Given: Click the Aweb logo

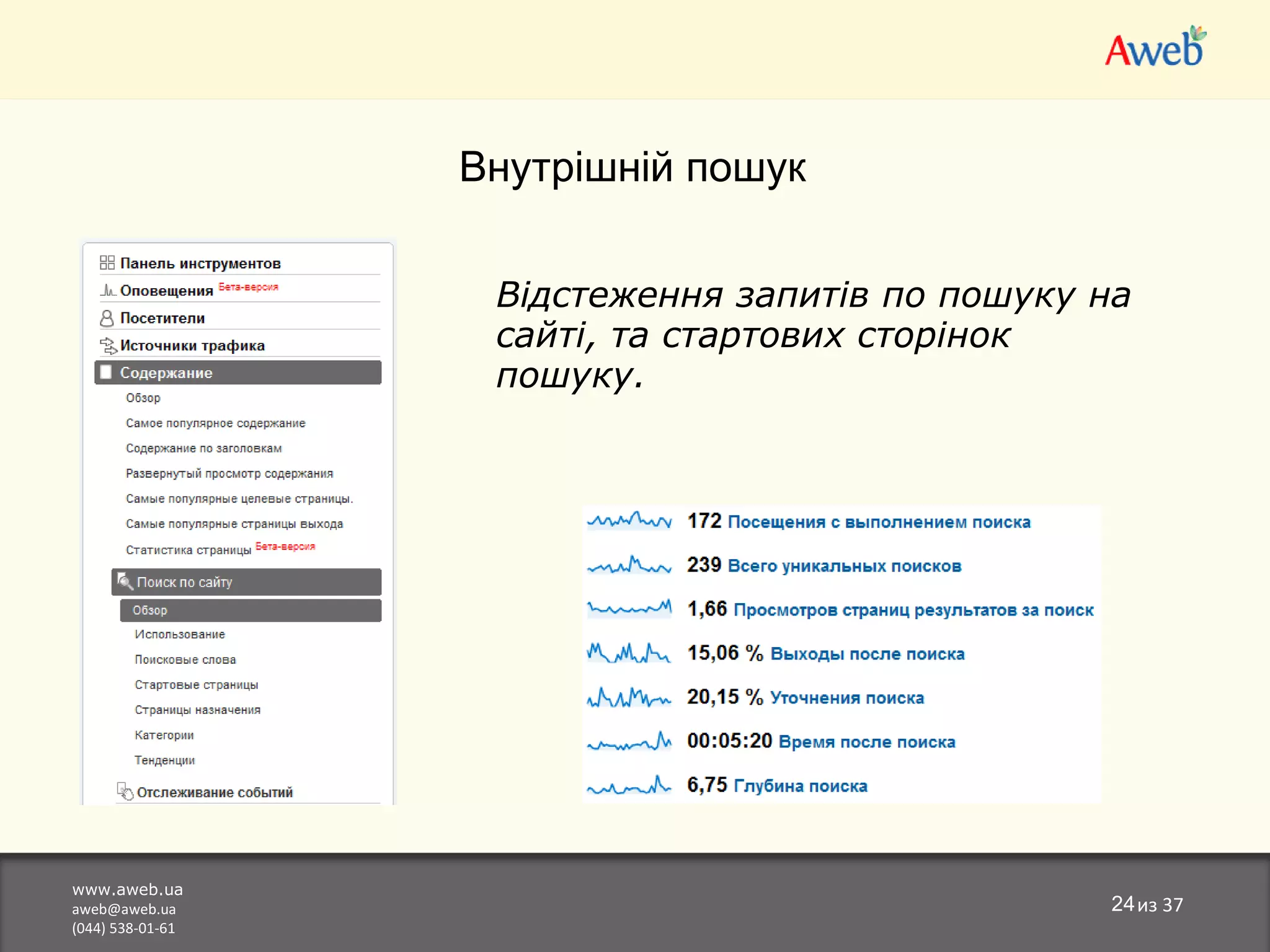Looking at the screenshot, I should [1156, 47].
